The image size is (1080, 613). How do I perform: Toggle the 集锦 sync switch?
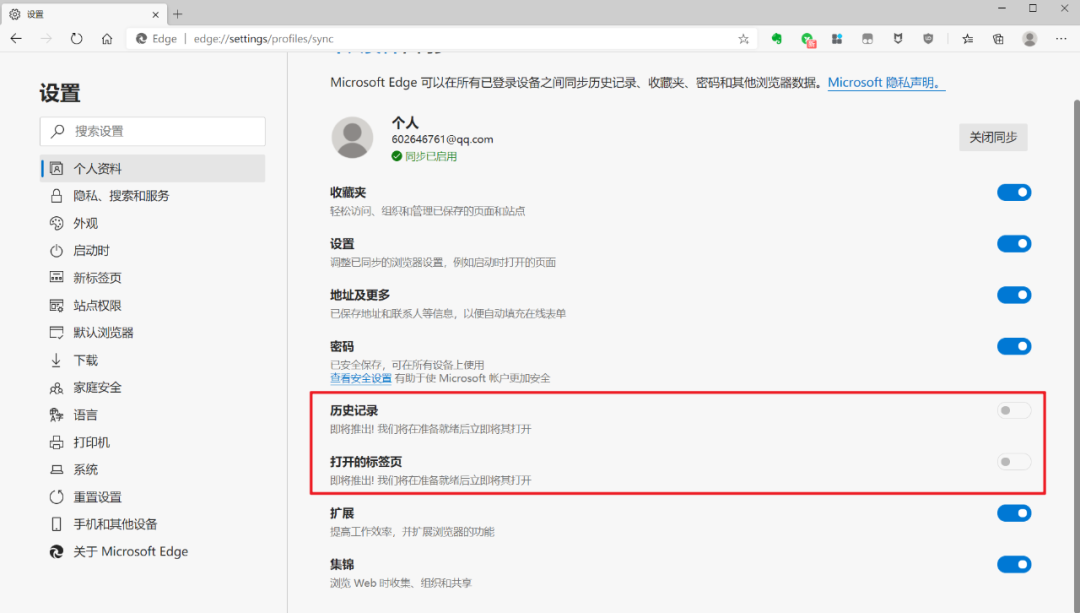click(x=1014, y=565)
